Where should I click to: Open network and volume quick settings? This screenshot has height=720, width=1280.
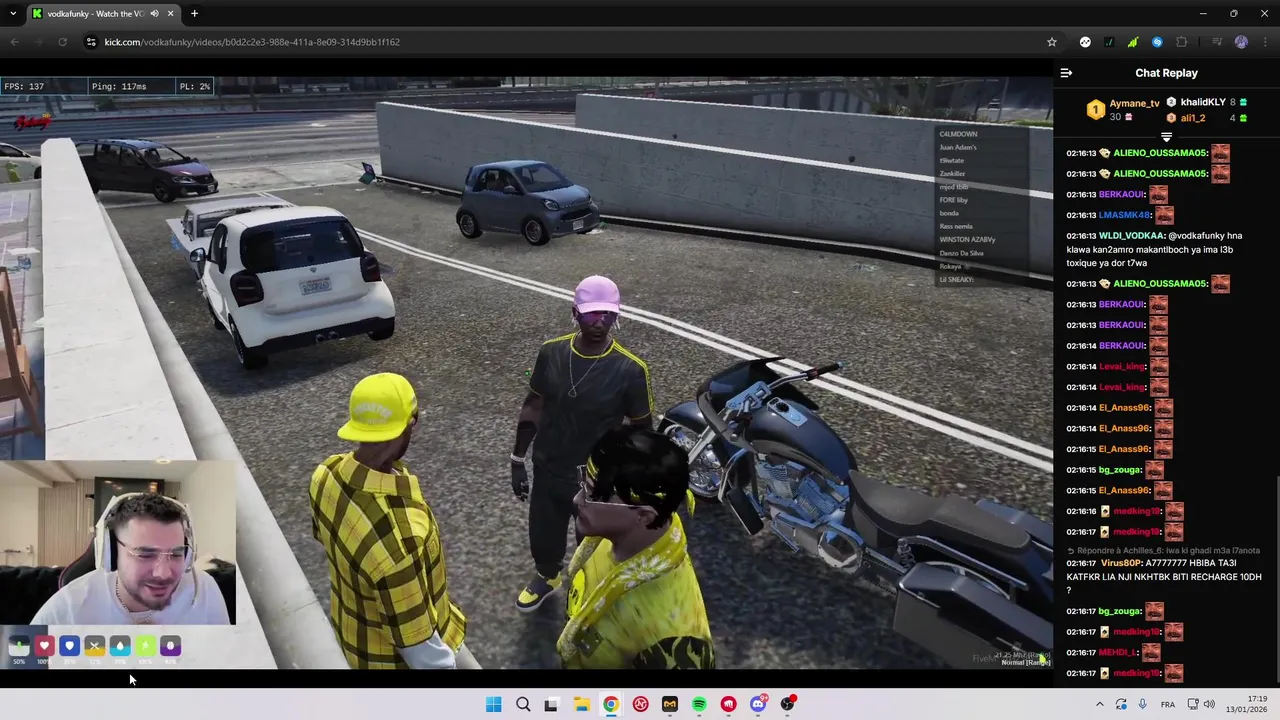pyautogui.click(x=1200, y=705)
